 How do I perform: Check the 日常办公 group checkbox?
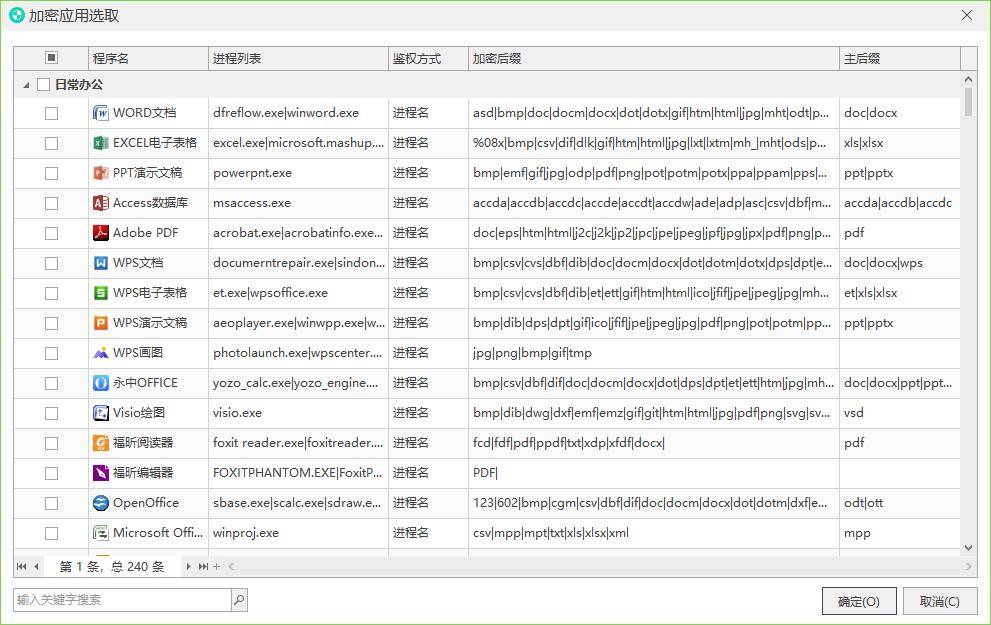[x=44, y=85]
